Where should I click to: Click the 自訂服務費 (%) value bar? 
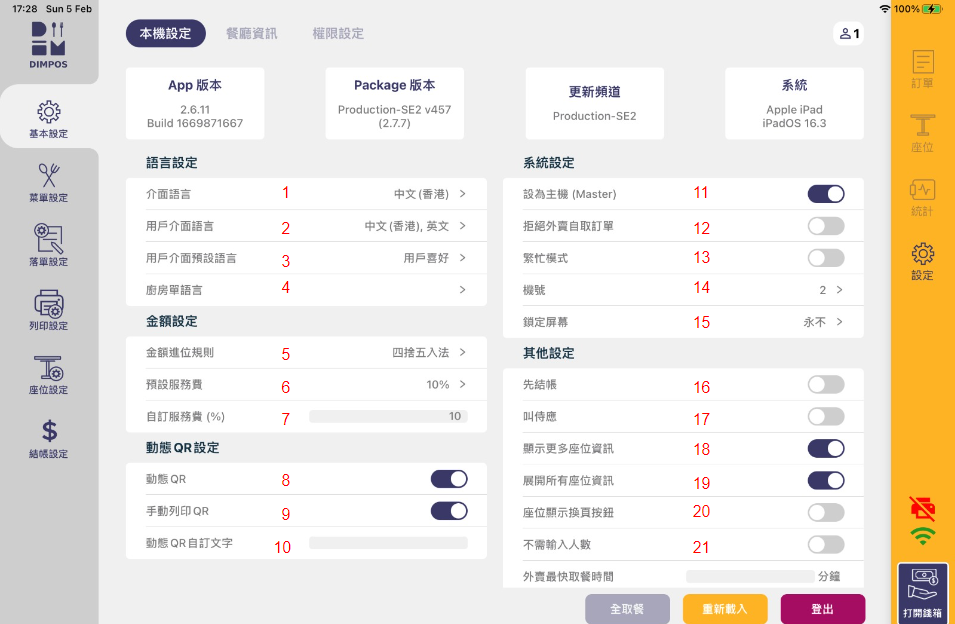(388, 416)
